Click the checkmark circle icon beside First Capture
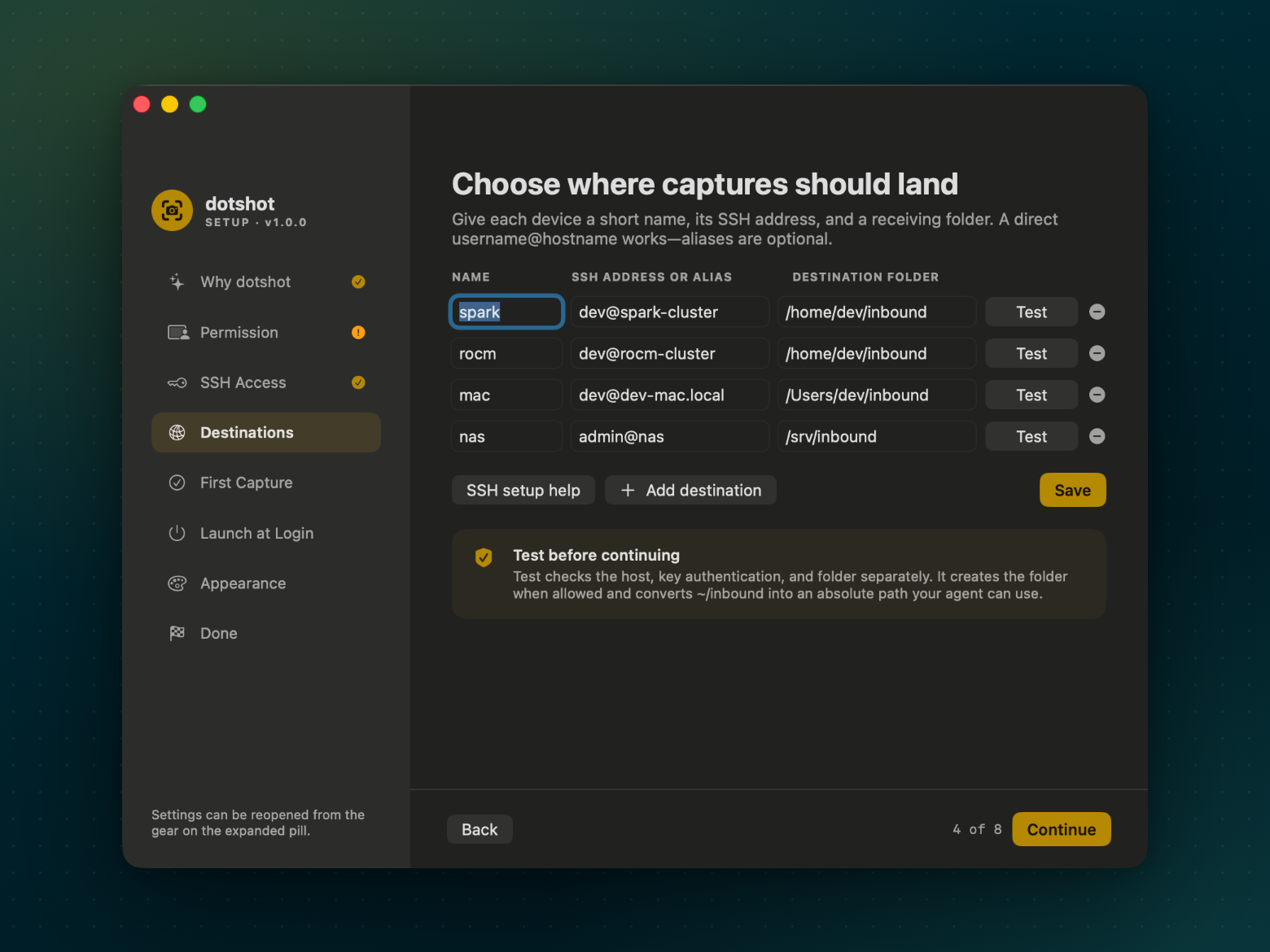 point(177,483)
